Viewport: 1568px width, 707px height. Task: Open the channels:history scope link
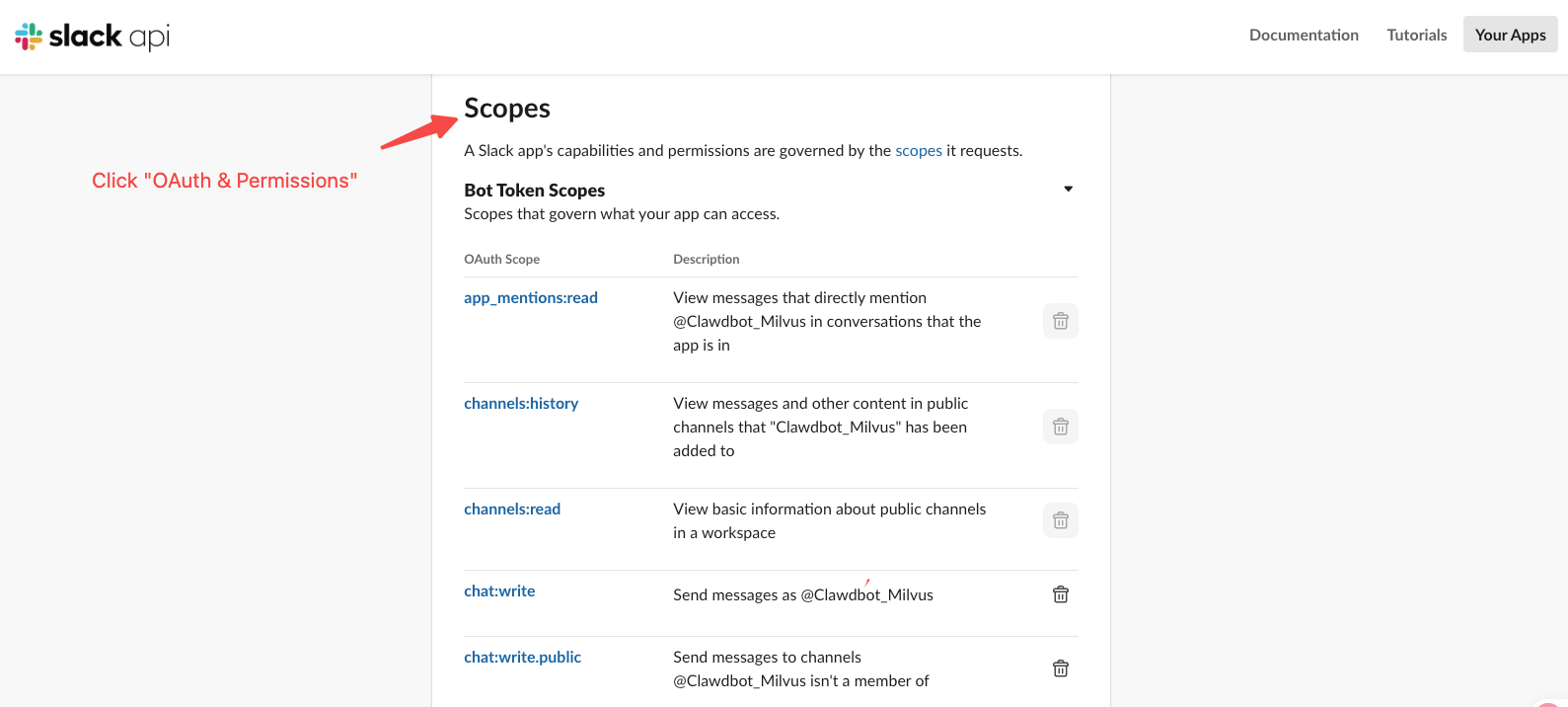pos(521,404)
